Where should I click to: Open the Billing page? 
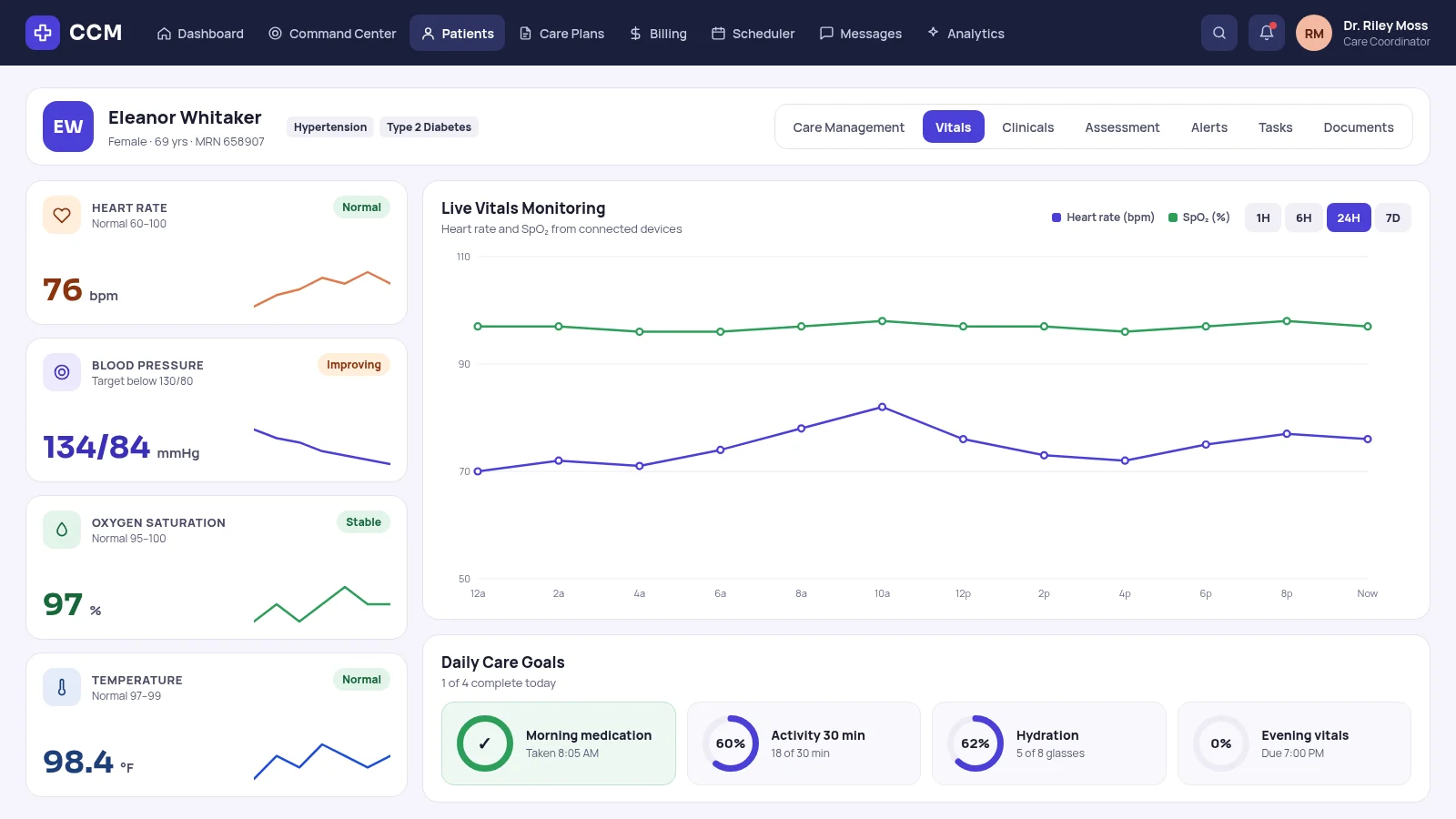pyautogui.click(x=658, y=33)
